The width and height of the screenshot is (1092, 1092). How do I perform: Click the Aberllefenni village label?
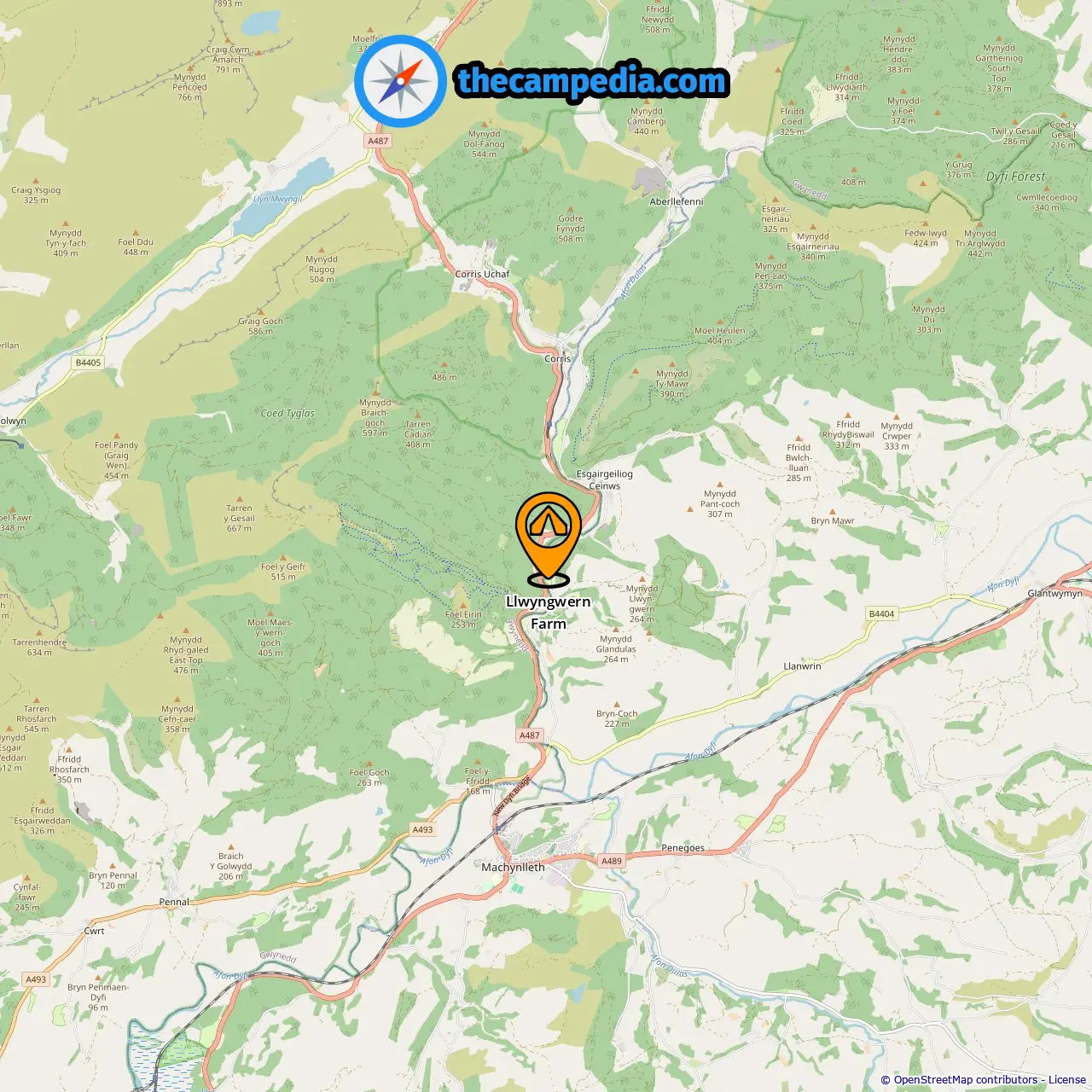(677, 202)
